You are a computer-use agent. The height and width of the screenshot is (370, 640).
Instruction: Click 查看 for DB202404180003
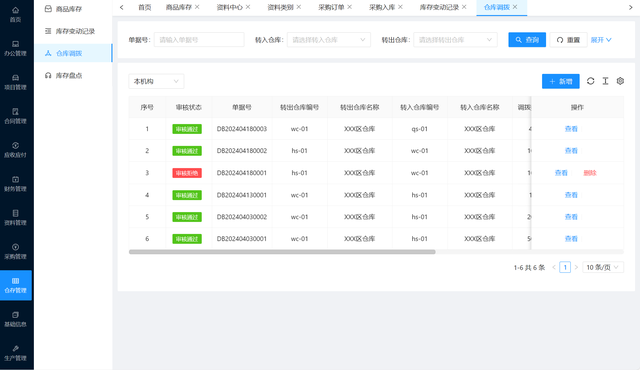571,129
